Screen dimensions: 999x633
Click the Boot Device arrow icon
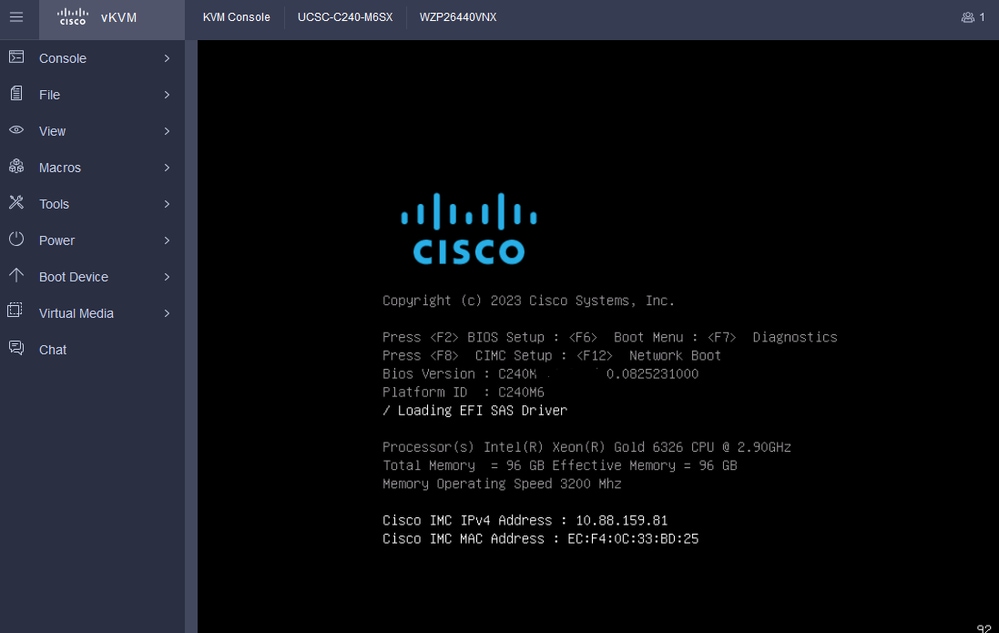tap(17, 276)
